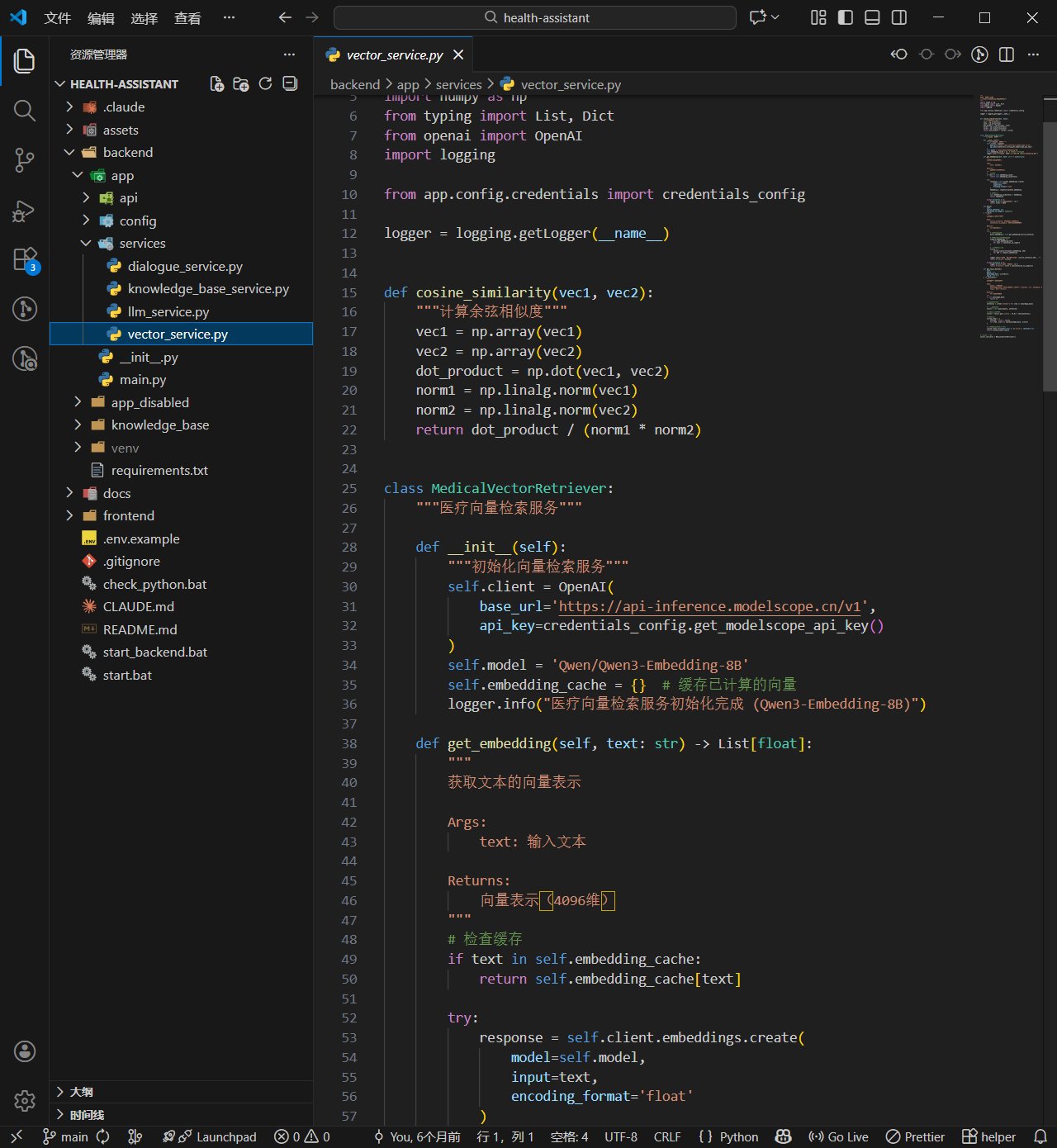Open notifications bell in status bar
Screen dimensions: 1057x1148
(x=1040, y=1136)
